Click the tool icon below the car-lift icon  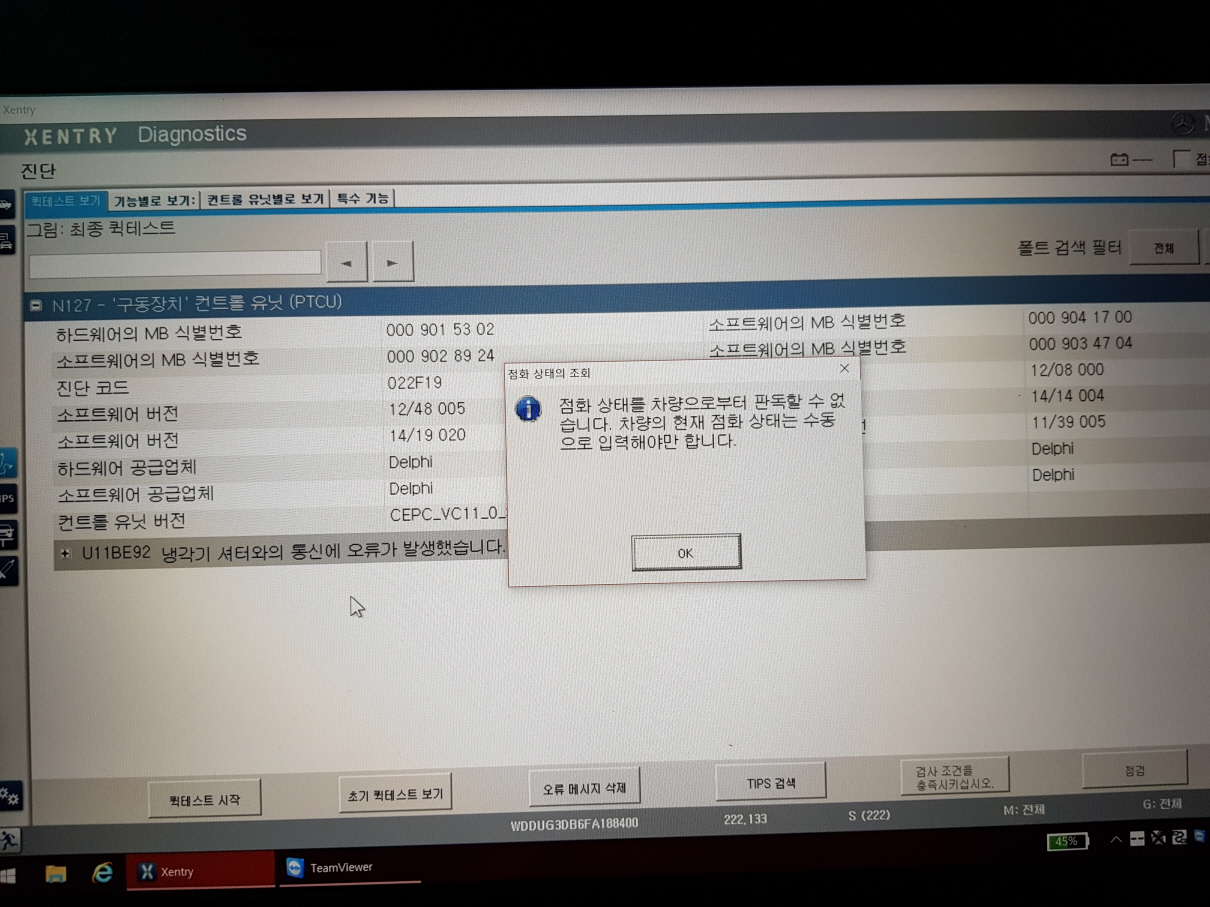8,570
